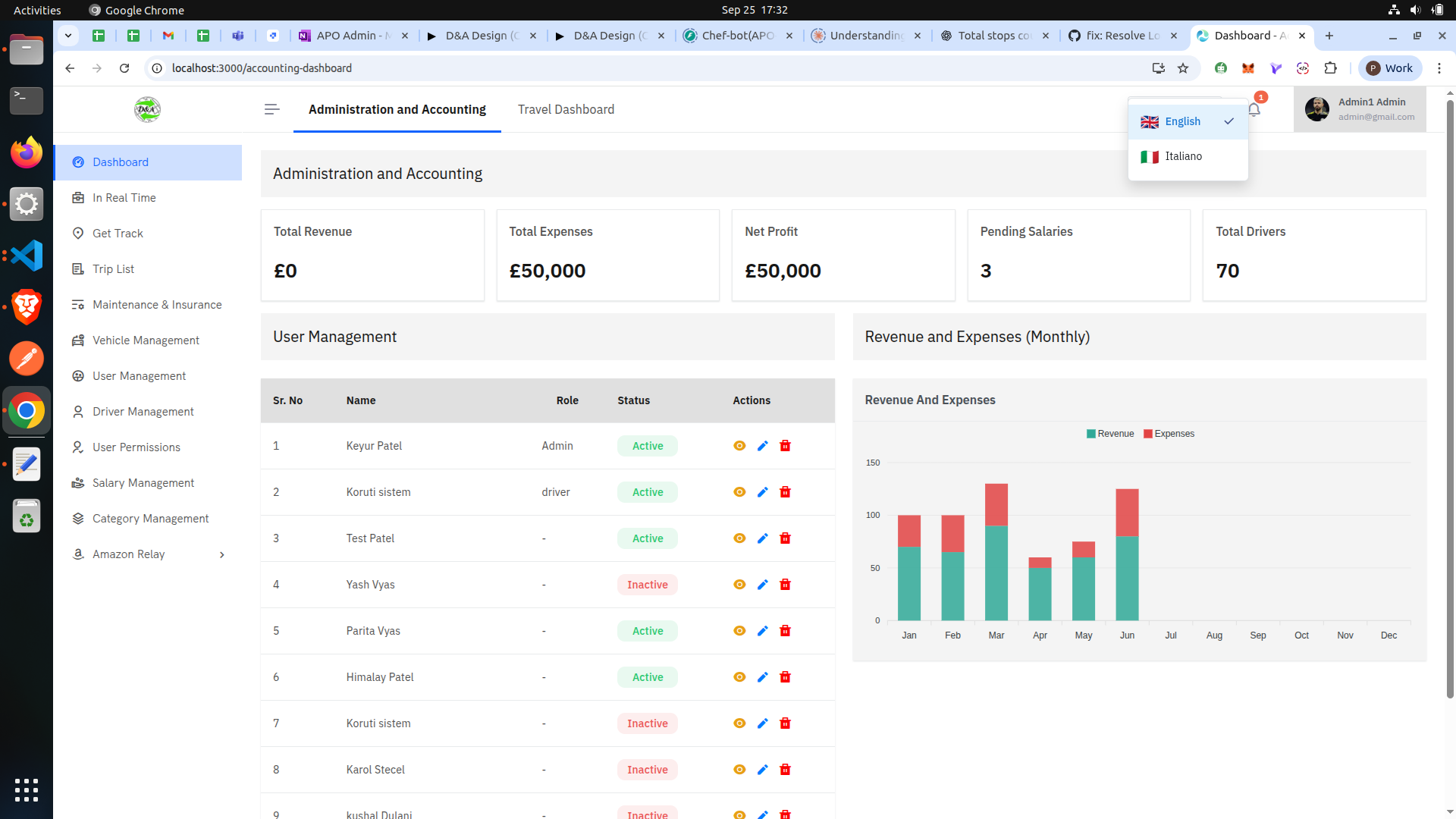Click the hamburger menu icon in header

pyautogui.click(x=271, y=109)
